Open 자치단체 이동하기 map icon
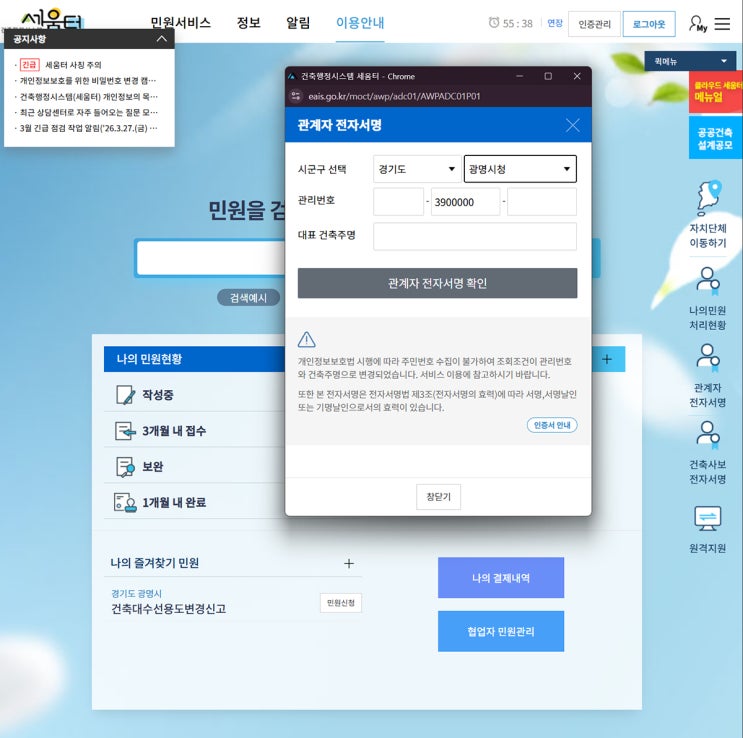The height and width of the screenshot is (738, 743). pos(708,198)
